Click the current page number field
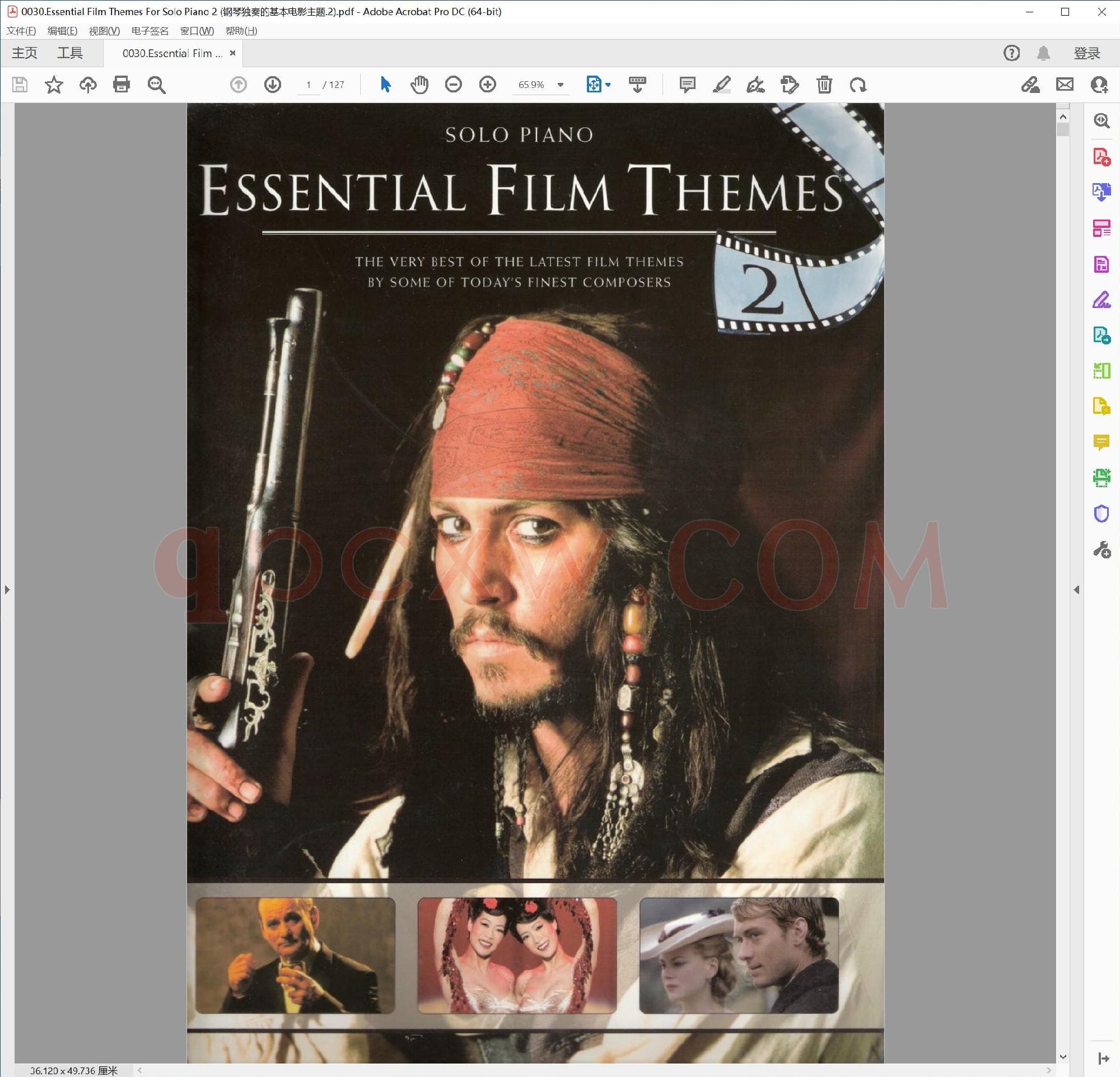 click(309, 85)
